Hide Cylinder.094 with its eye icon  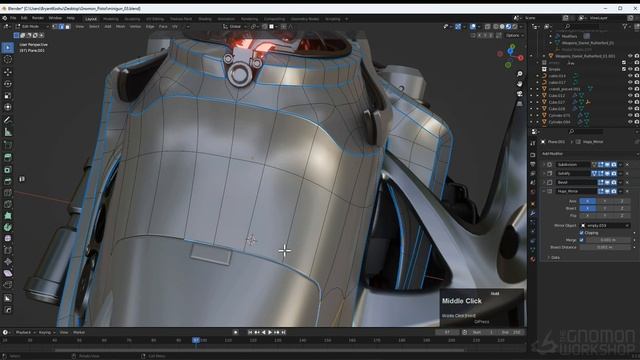630,122
